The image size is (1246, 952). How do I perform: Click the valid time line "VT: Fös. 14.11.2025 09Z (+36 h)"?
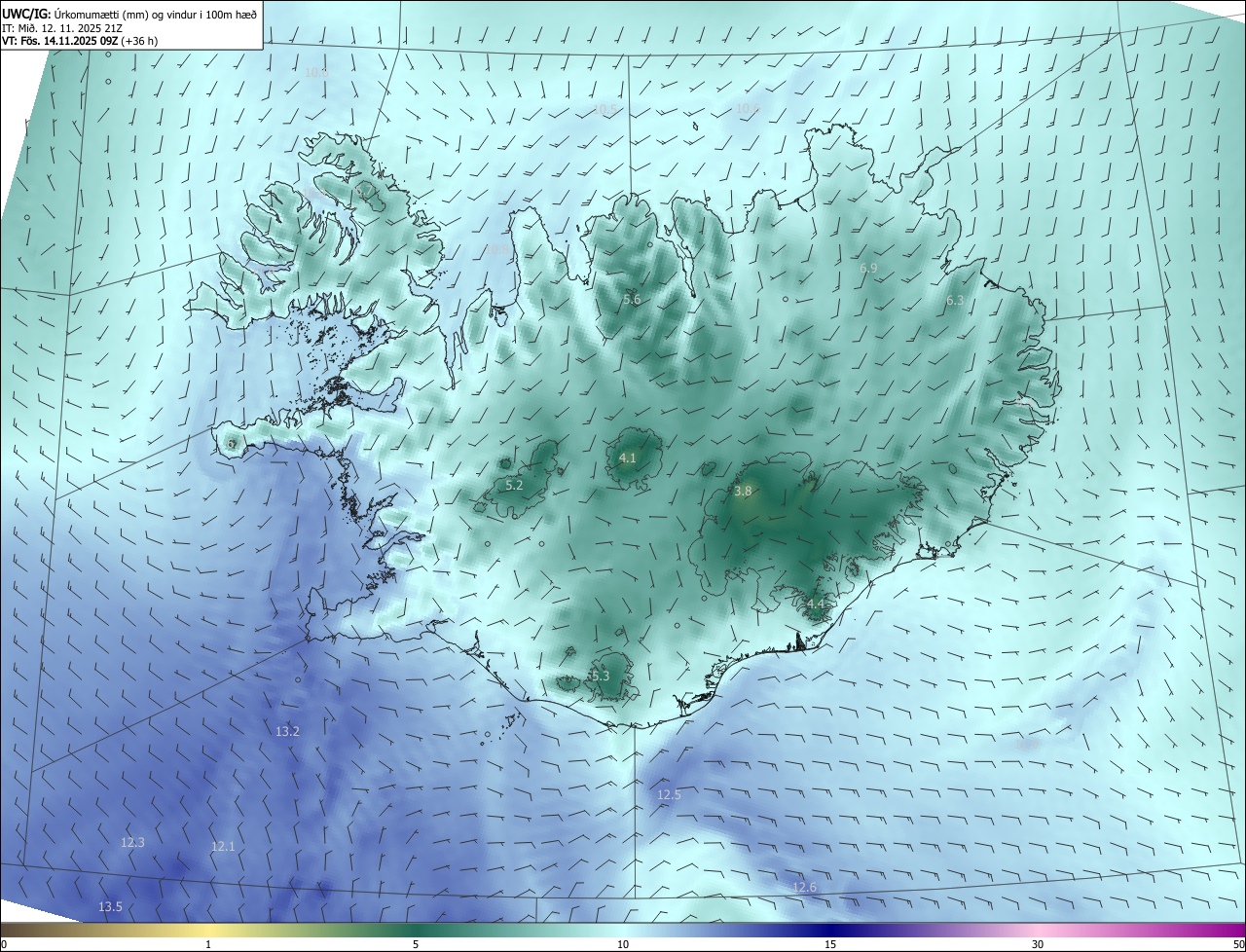[80, 41]
